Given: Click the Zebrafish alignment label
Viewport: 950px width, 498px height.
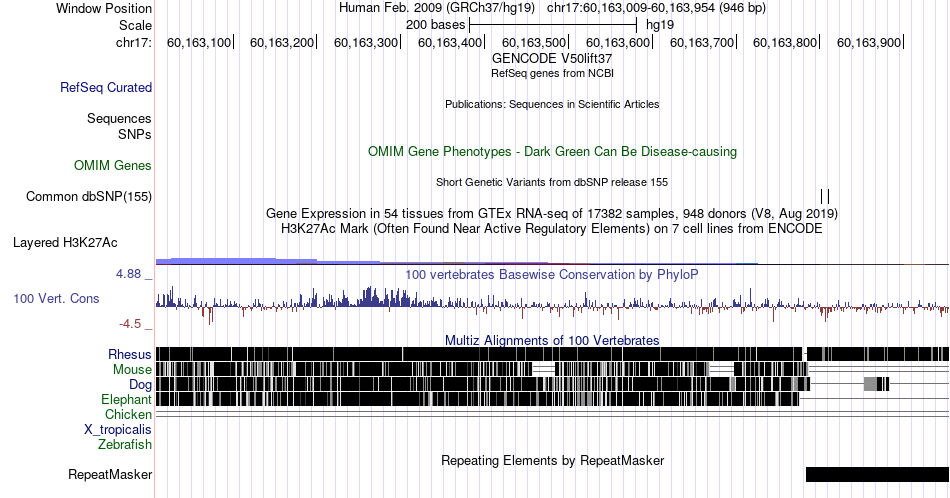Looking at the screenshot, I should (125, 444).
